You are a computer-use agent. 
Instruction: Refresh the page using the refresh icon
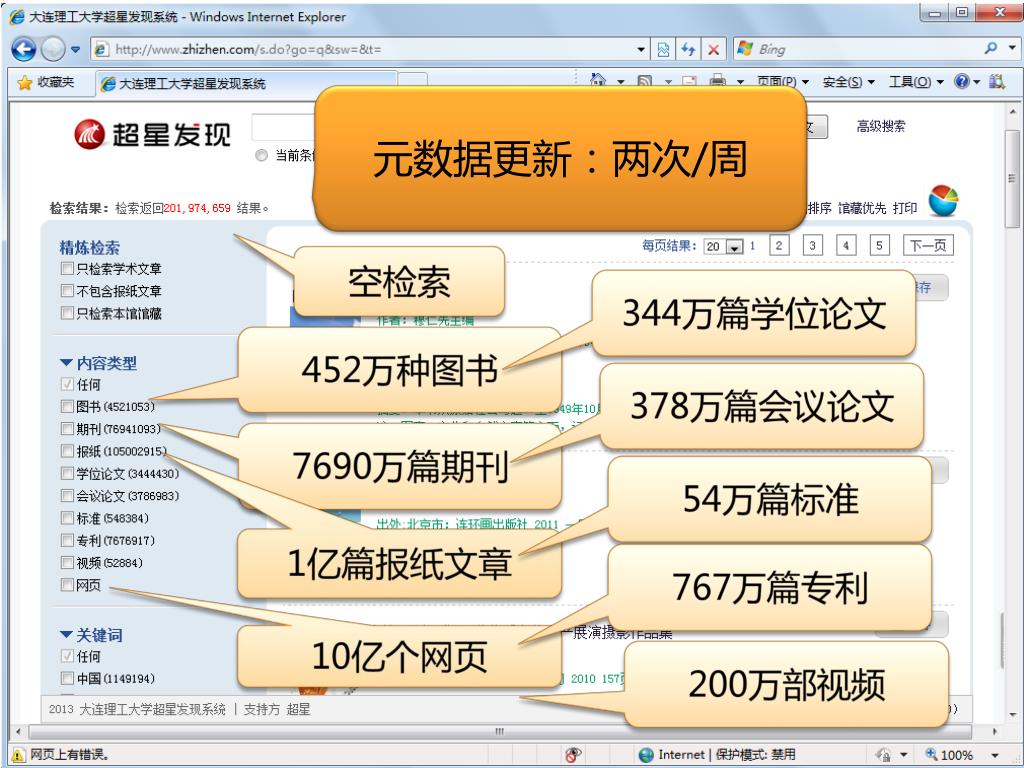[x=688, y=49]
